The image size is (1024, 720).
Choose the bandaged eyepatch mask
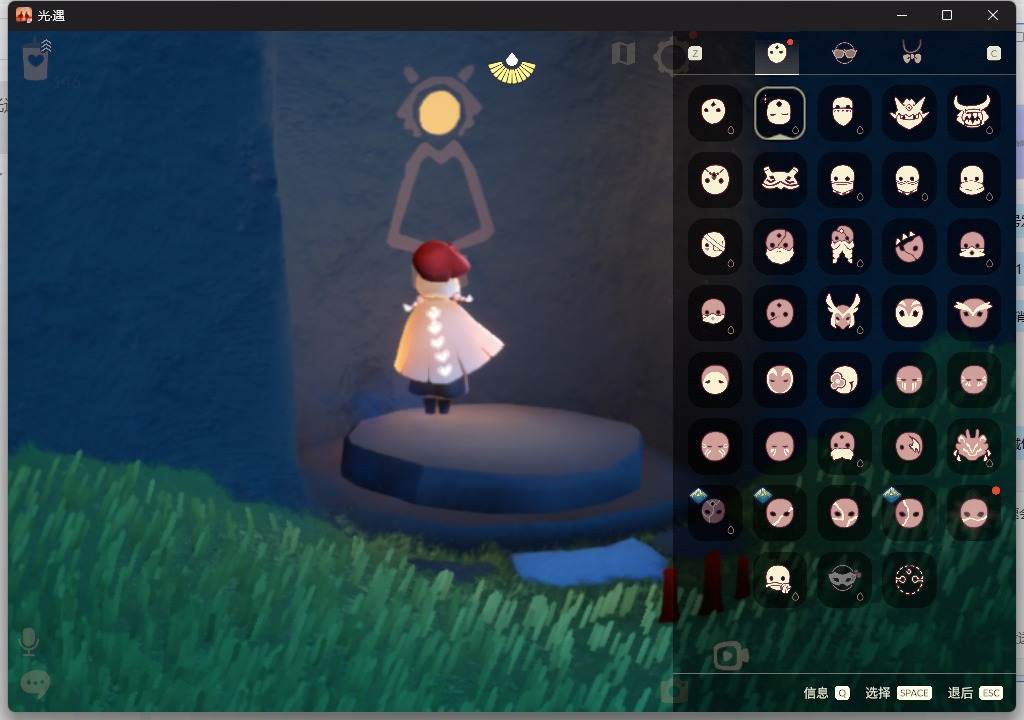(714, 246)
